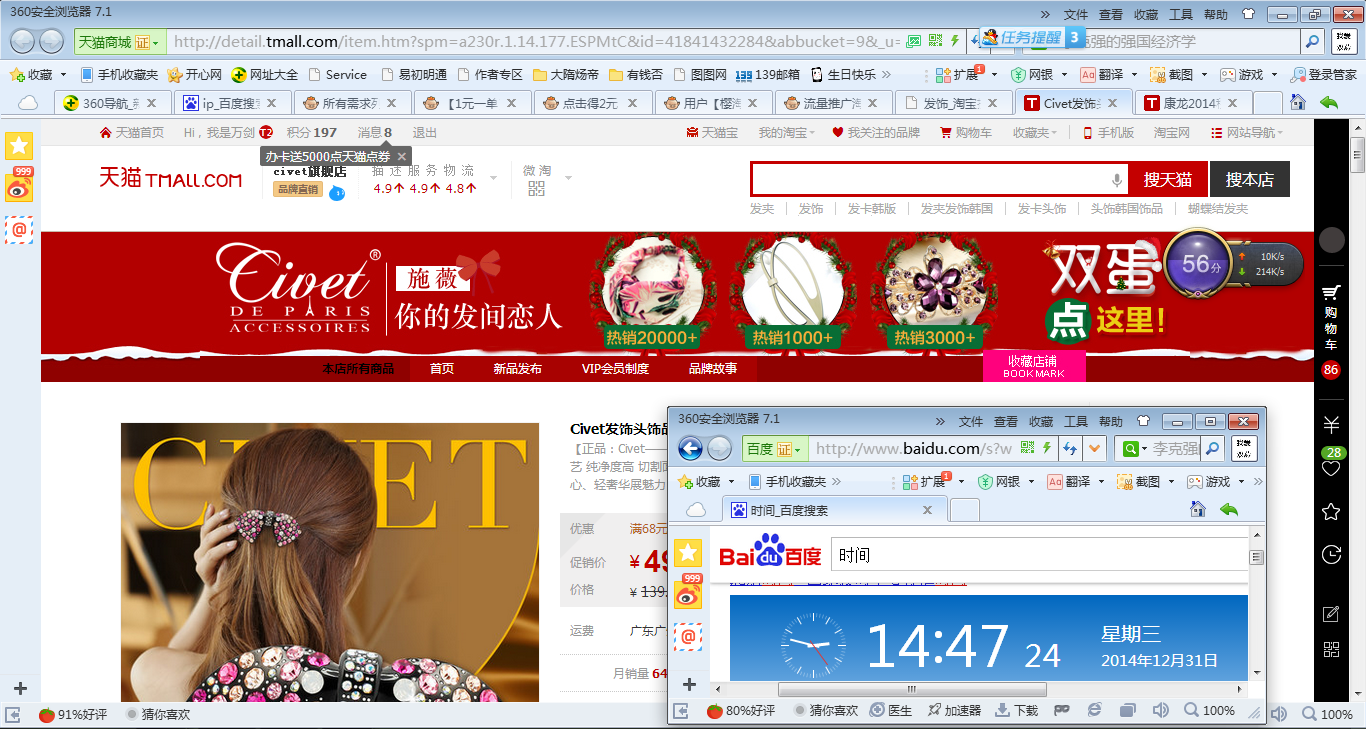
Task: Open 天猫首页 link on Tmall top bar
Action: (132, 132)
